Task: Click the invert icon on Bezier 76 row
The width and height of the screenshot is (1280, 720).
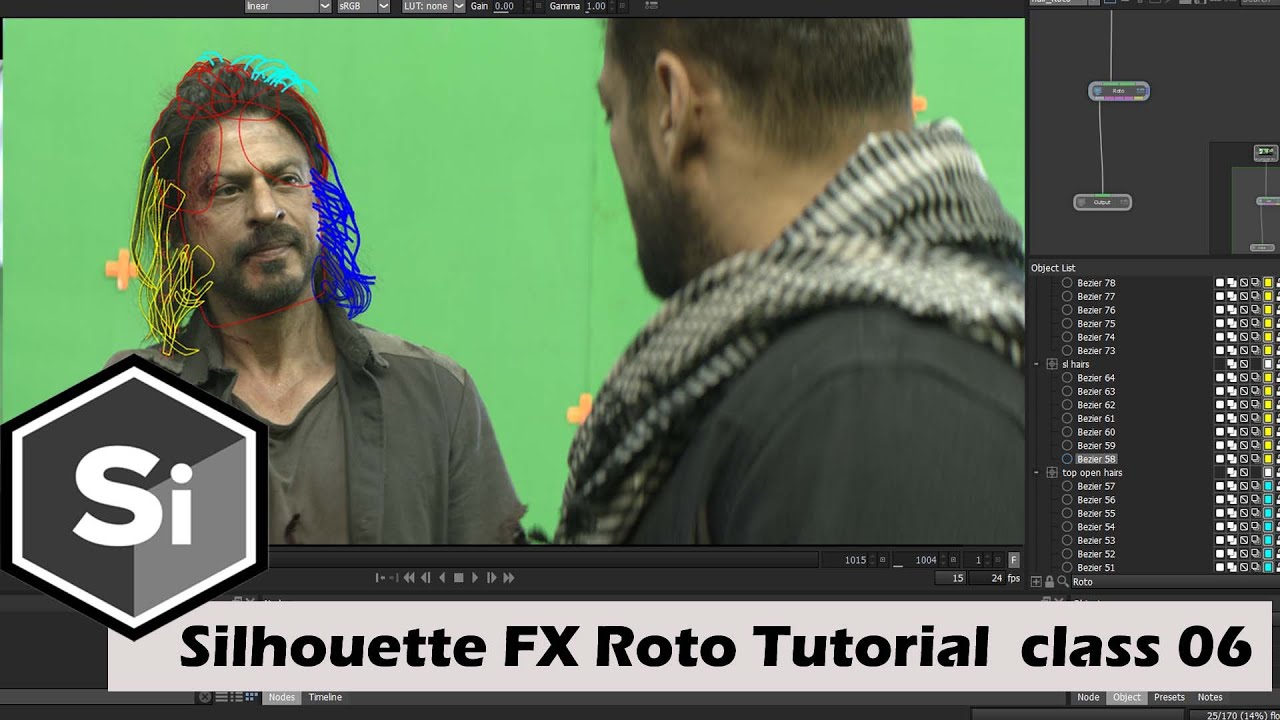Action: (x=1244, y=310)
